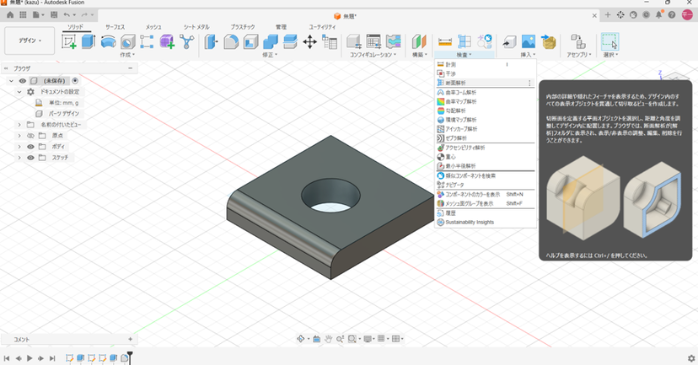Viewport: 698px width, 365px height.
Task: Open the 修正 dropdown menu
Action: pyautogui.click(x=270, y=55)
